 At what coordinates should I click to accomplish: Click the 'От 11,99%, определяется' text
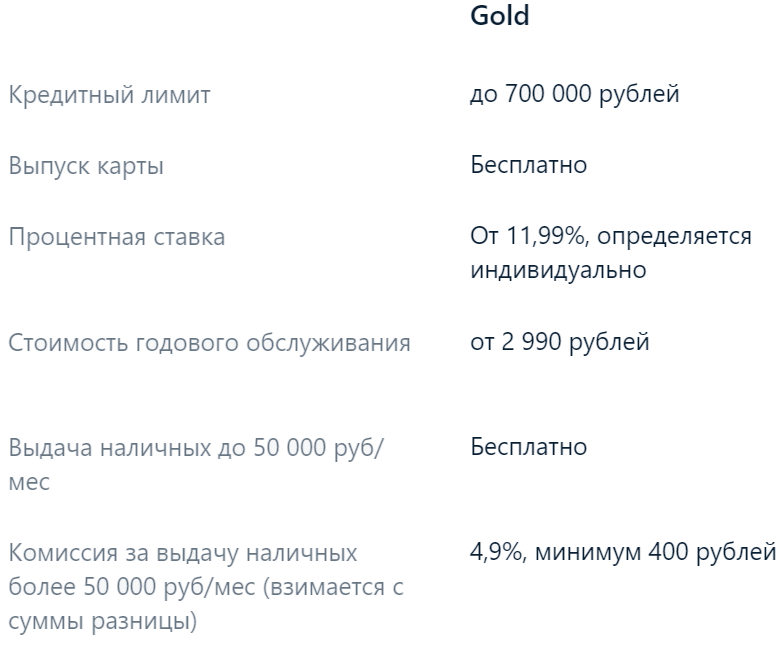611,236
